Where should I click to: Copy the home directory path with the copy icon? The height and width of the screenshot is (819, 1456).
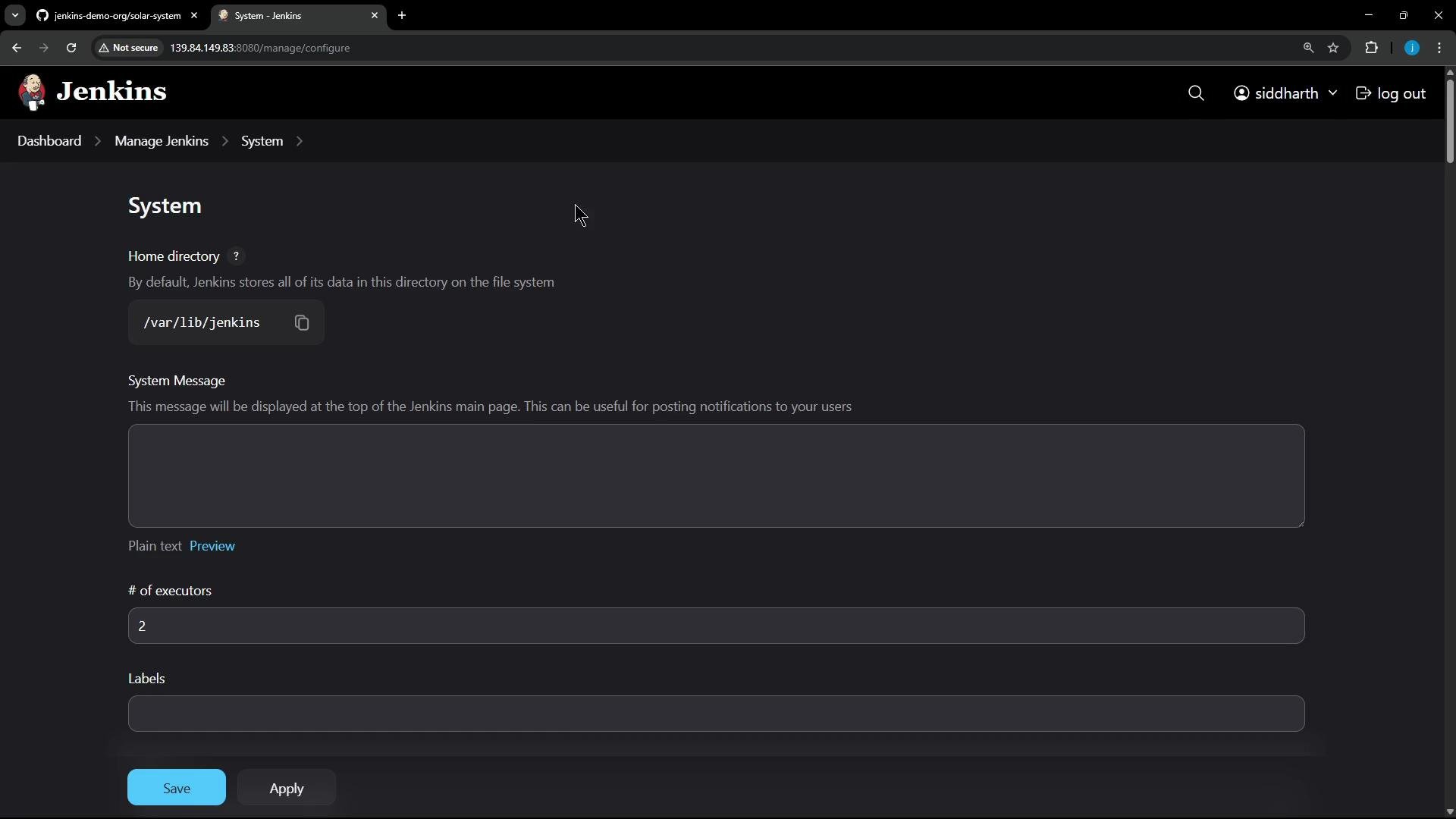[x=302, y=323]
